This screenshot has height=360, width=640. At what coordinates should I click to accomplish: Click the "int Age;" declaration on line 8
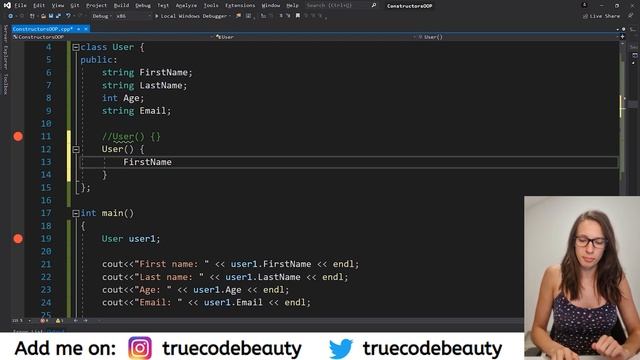(x=123, y=98)
